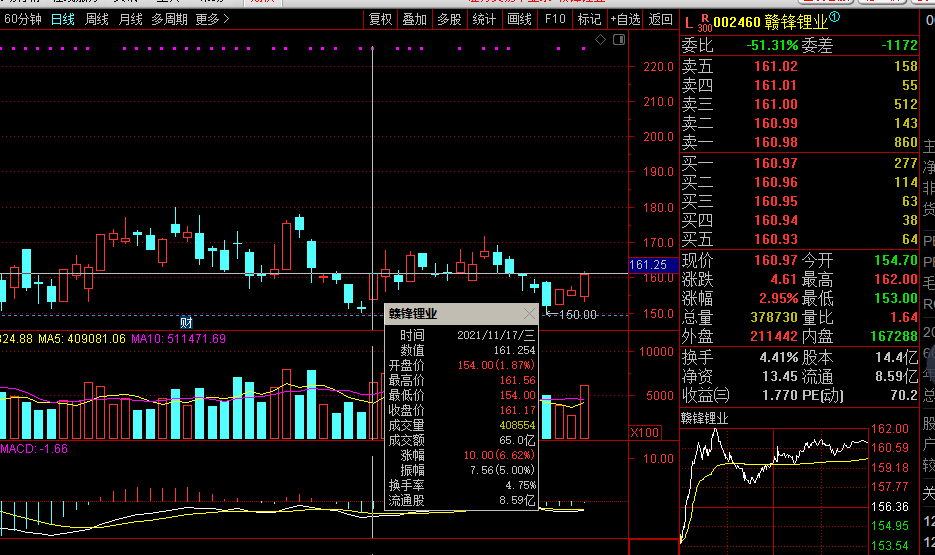This screenshot has height=555, width=935.
Task: Open the 统计 statistics tool
Action: pos(484,20)
